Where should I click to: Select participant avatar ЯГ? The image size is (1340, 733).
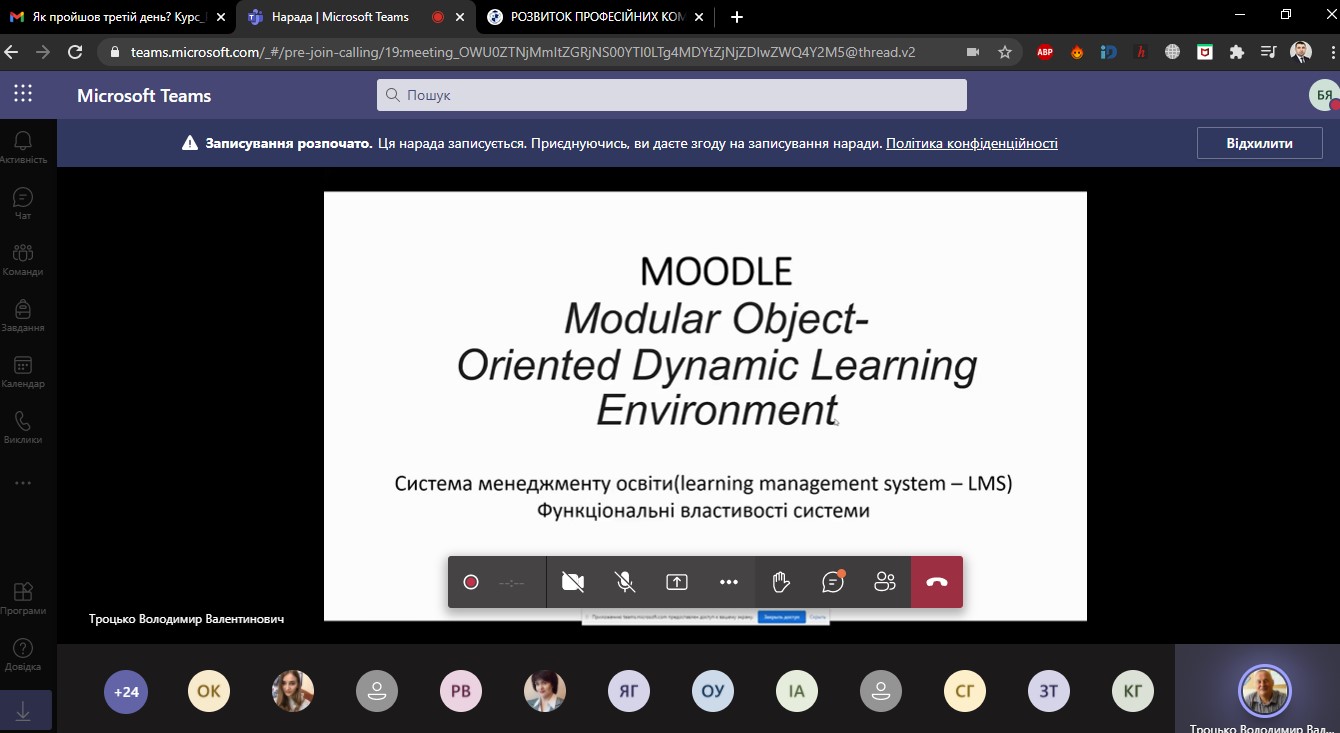pyautogui.click(x=629, y=691)
